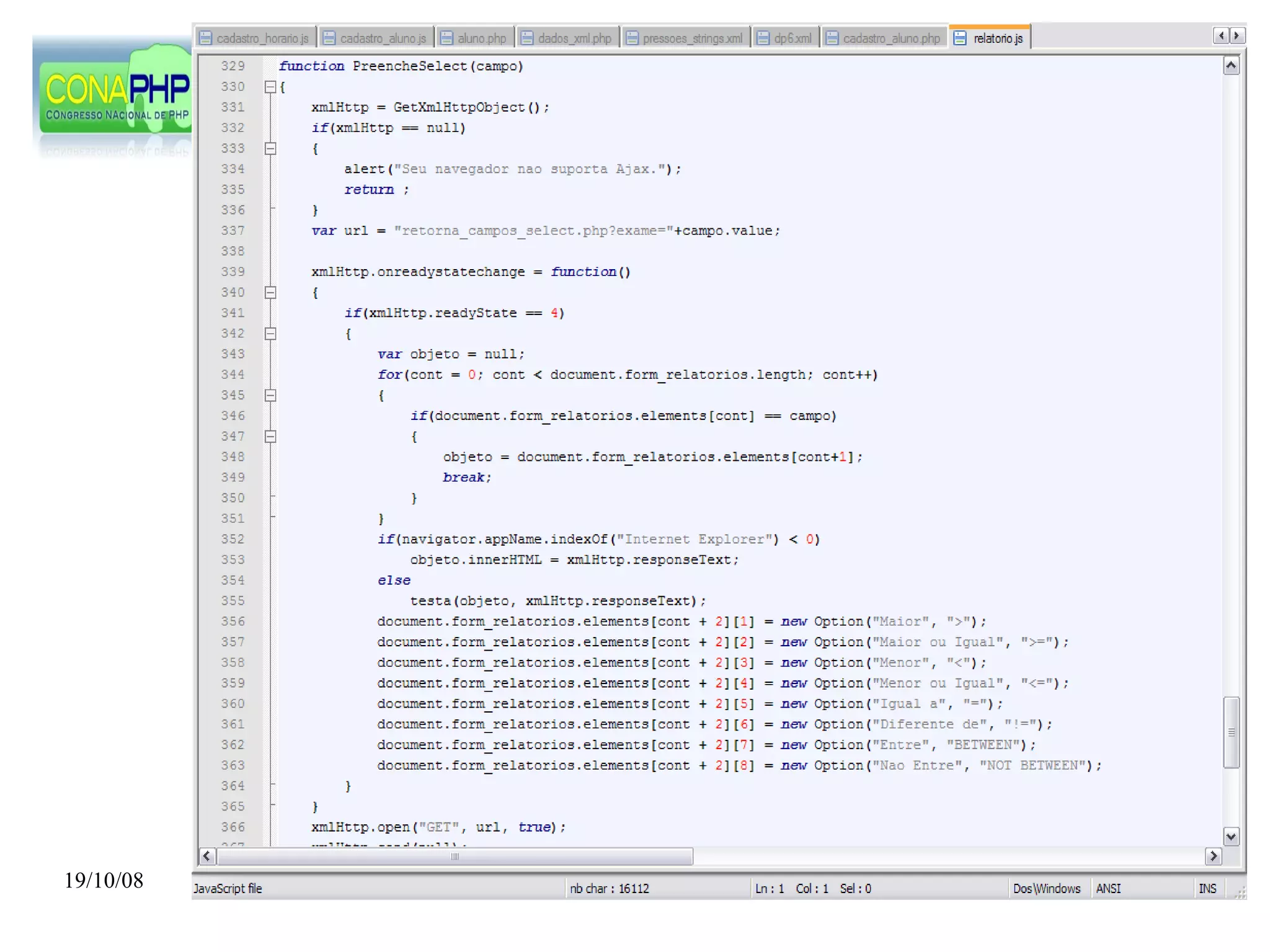
Task: Click "NOT BETWEEN" string on line 363
Action: 1032,765
